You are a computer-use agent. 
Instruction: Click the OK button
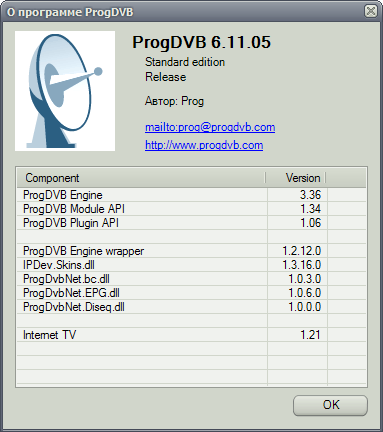click(x=330, y=405)
